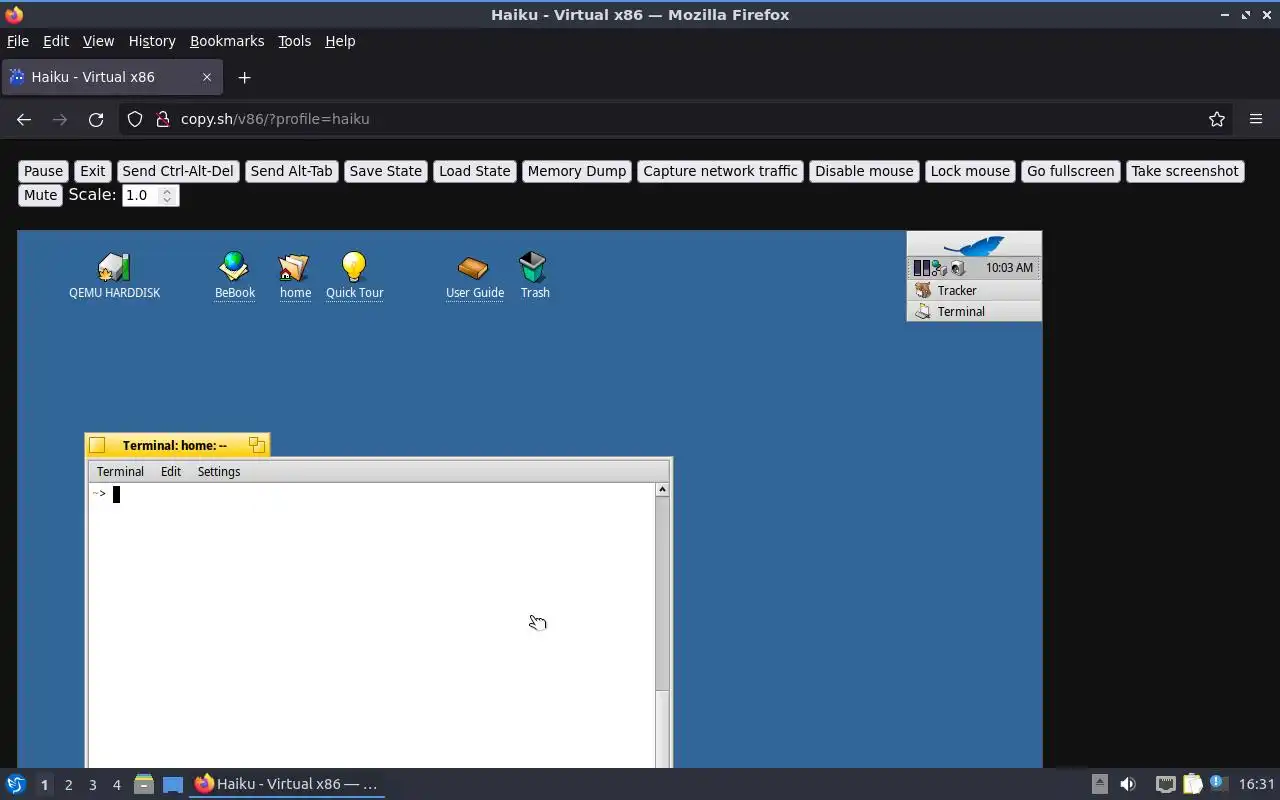The width and height of the screenshot is (1280, 800).
Task: Click Send Alt-Tab button
Action: click(291, 171)
